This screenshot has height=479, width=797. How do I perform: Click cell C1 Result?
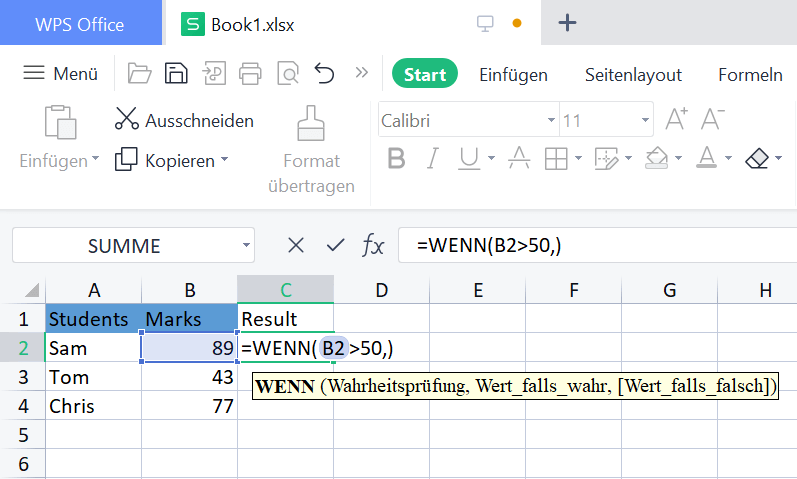click(285, 319)
